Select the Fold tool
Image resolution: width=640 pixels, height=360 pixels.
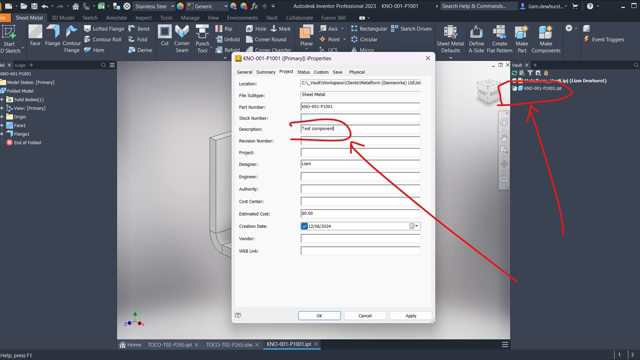point(138,39)
